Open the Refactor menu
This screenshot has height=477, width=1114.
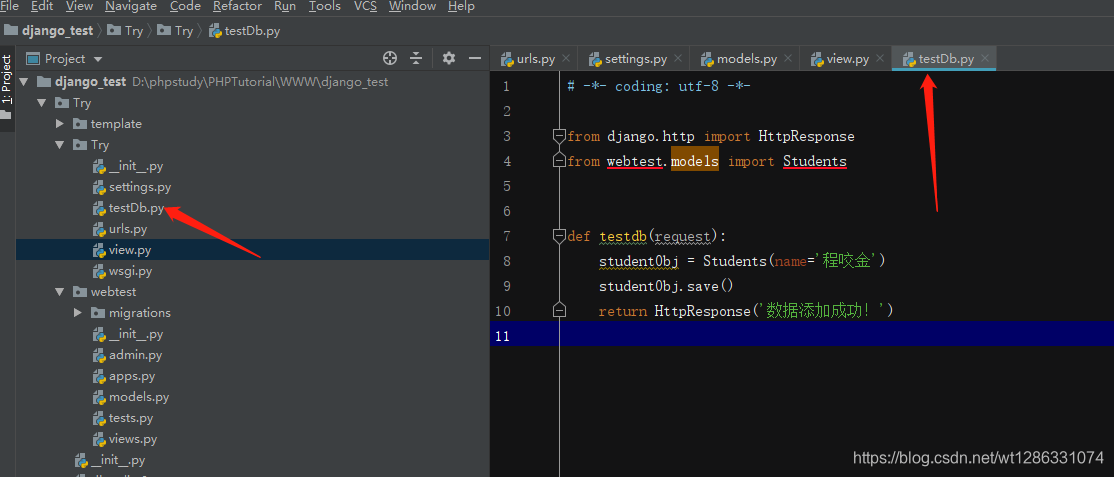[237, 6]
